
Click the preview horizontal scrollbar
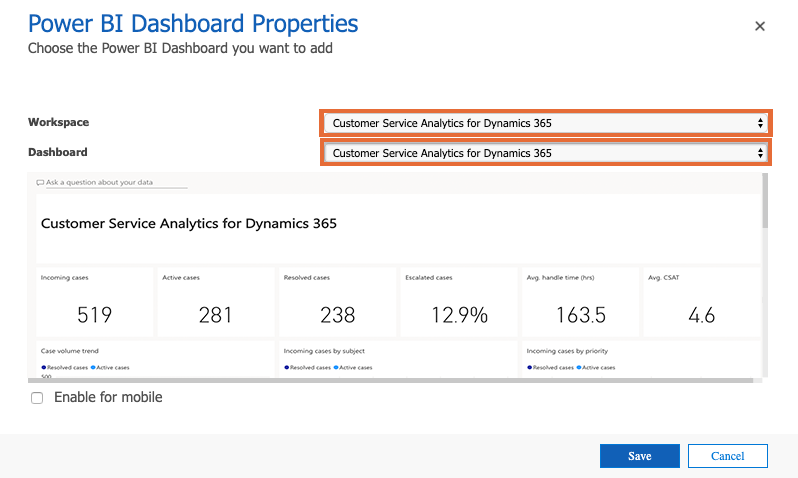click(390, 380)
